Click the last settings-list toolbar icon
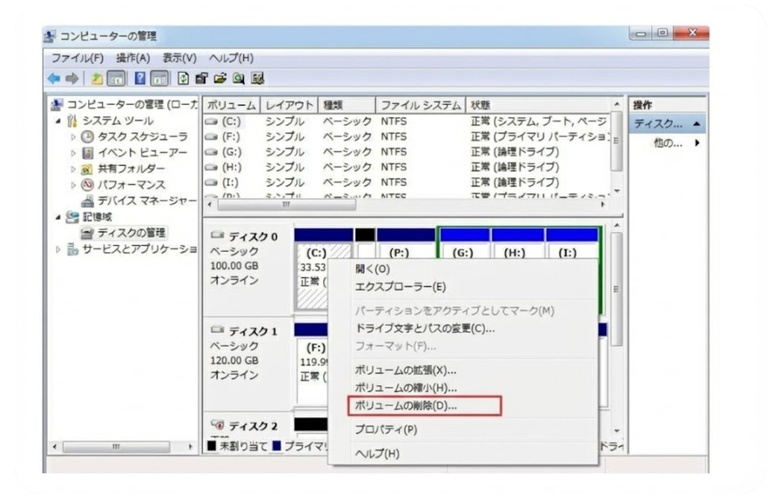775x500 pixels. 258,79
